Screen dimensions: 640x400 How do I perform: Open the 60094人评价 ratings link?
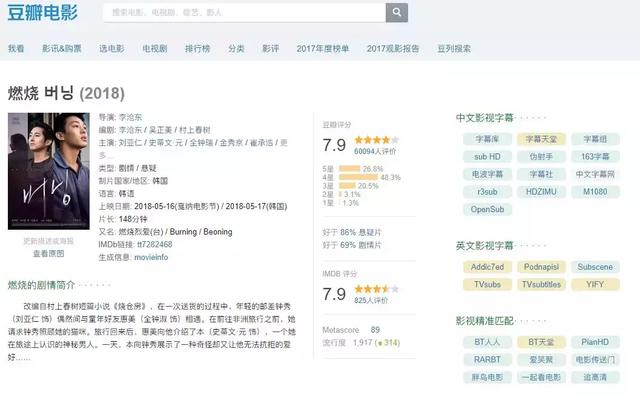click(x=375, y=151)
